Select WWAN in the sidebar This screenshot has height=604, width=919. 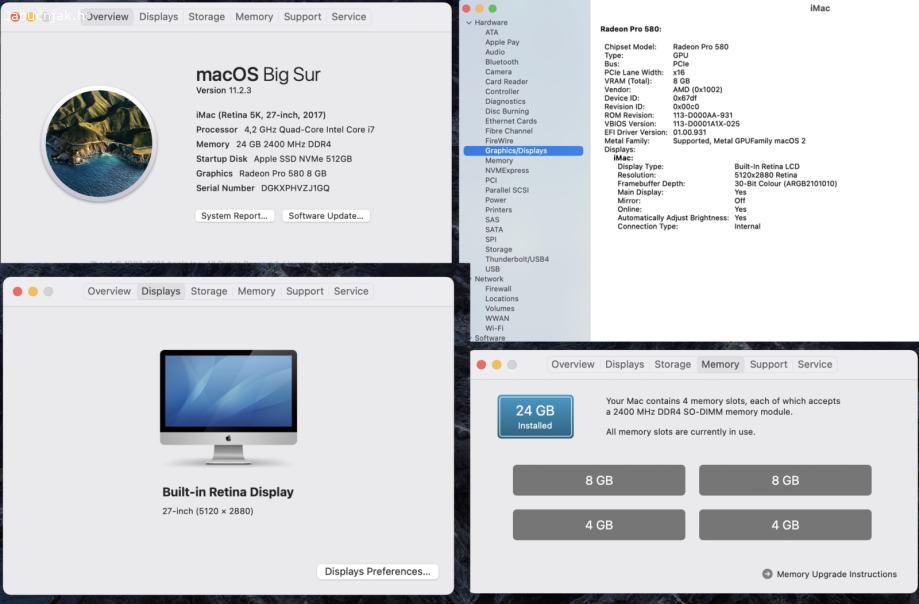497,319
